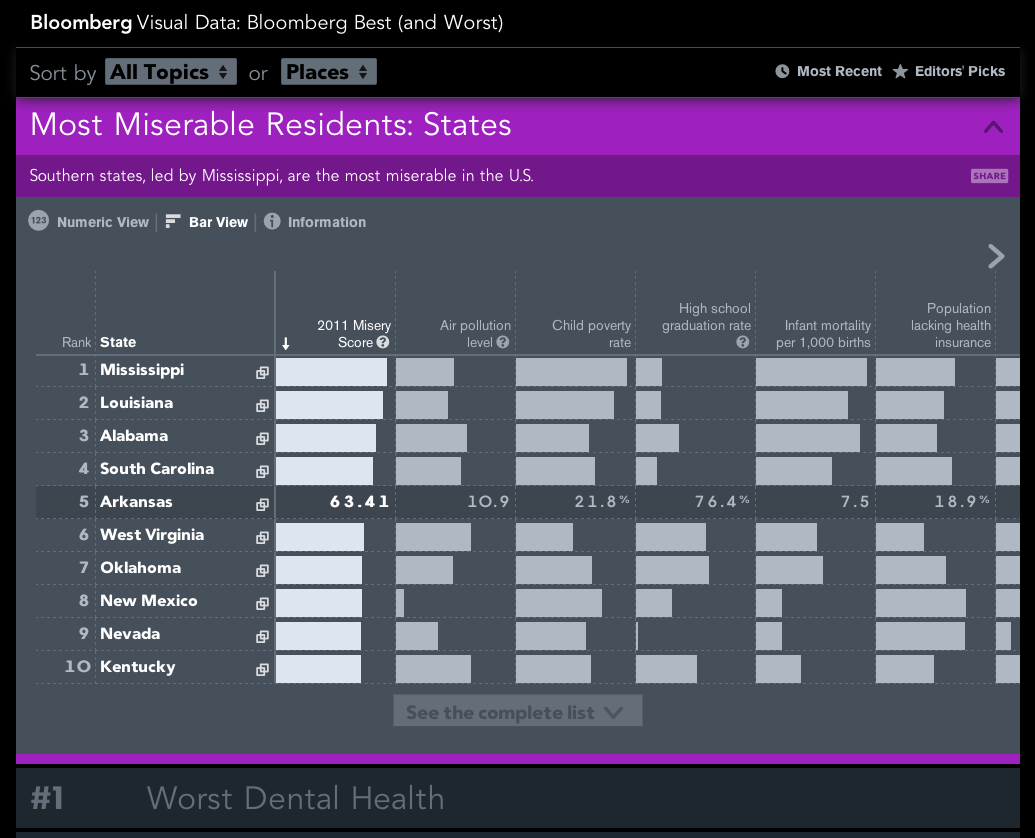Open detail icon for West Virginia row

(x=262, y=537)
